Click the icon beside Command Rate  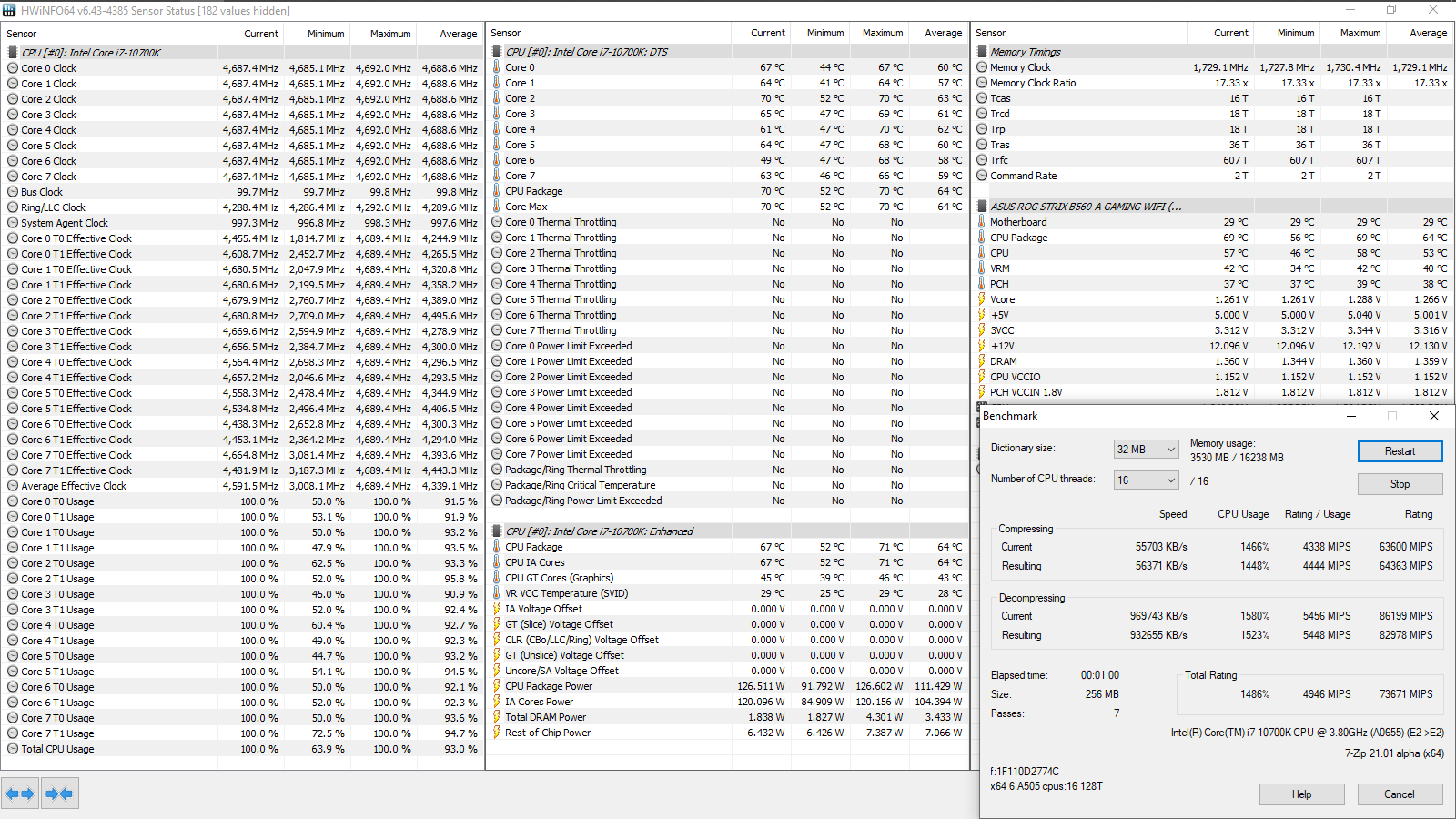coord(982,176)
